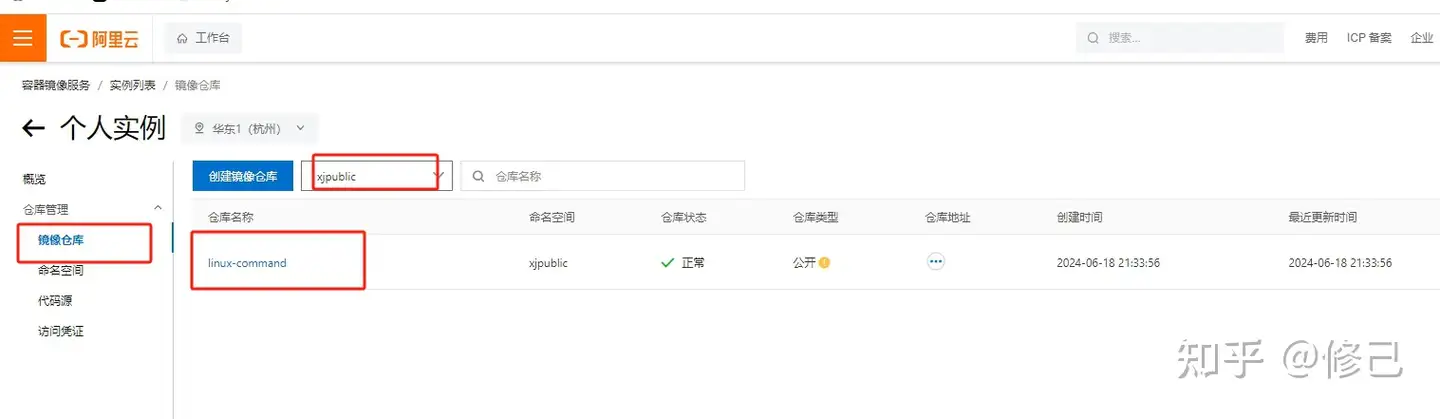Click the 实例列表 breadcrumb link
This screenshot has width=1440, height=419.
[x=133, y=86]
